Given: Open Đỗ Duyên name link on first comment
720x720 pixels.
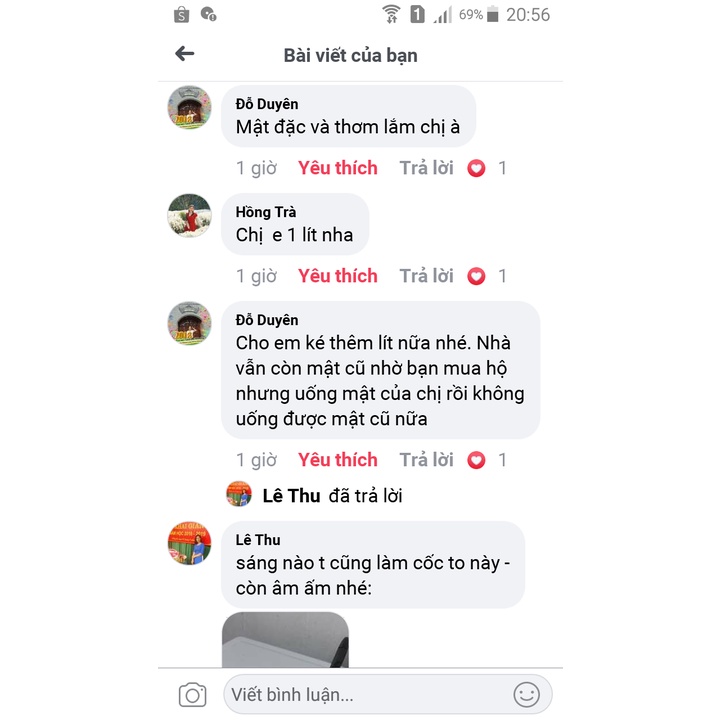Looking at the screenshot, I should 267,104.
